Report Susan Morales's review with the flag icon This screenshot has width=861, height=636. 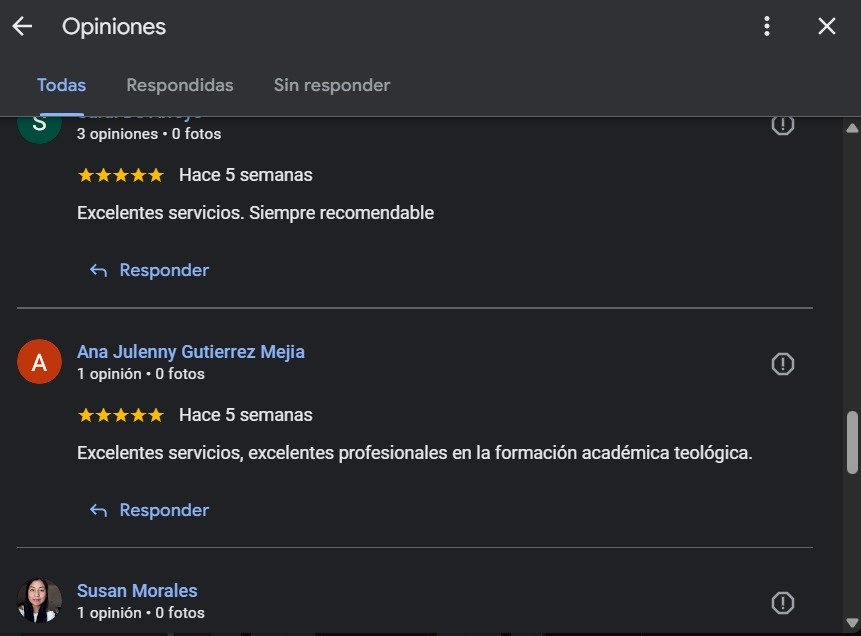(783, 603)
